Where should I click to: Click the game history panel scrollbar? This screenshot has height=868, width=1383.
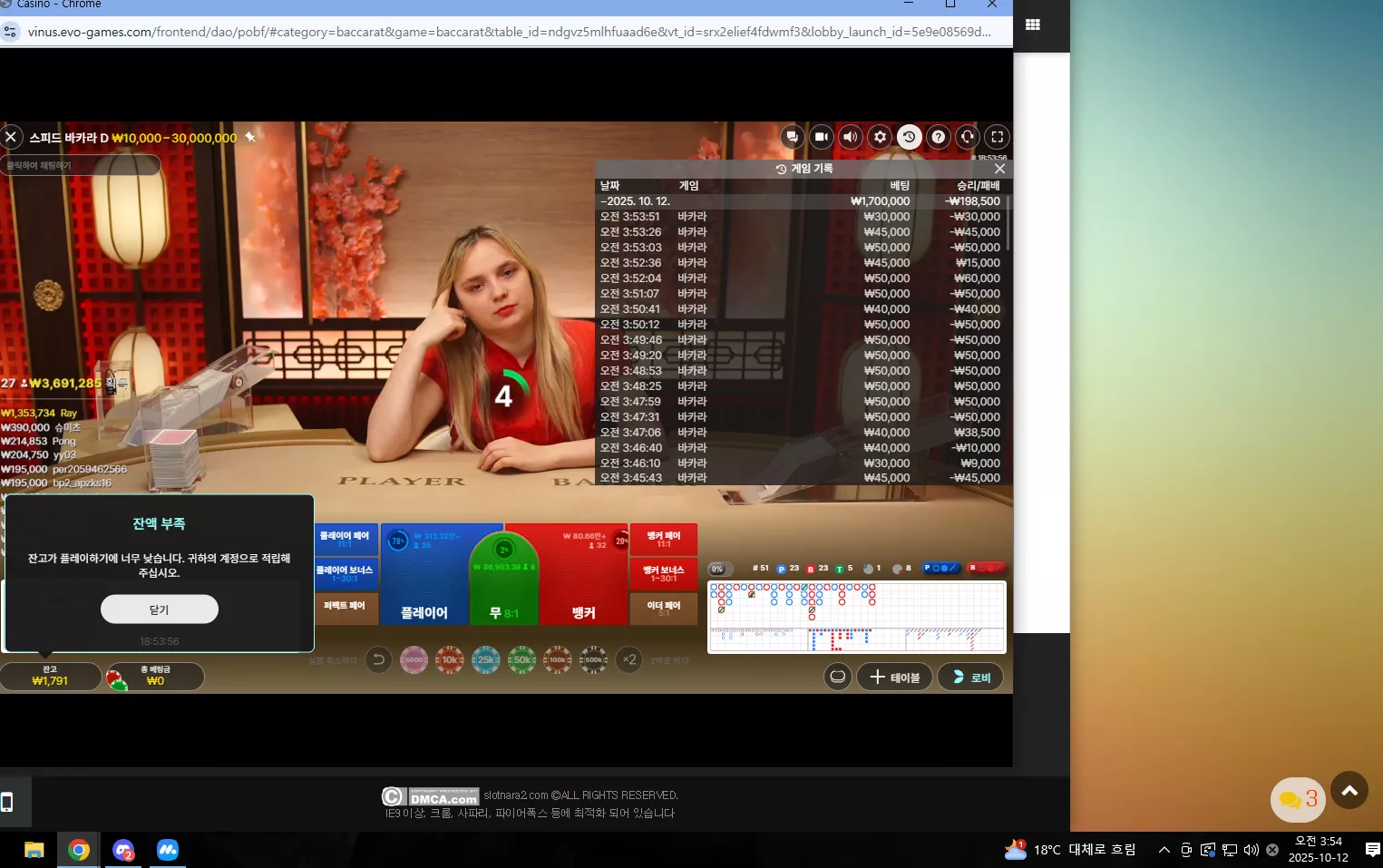pos(1008,223)
